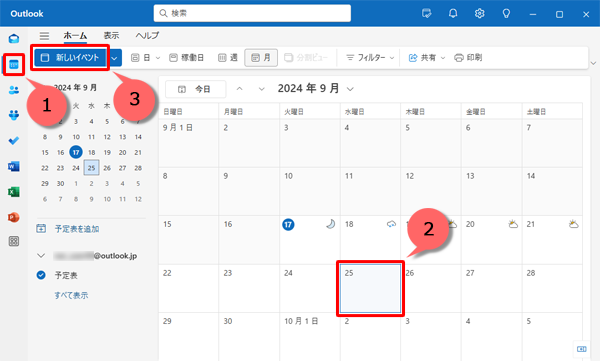Screen dimensions: 600x361
Task: Open the settings gear icon
Action: click(479, 14)
